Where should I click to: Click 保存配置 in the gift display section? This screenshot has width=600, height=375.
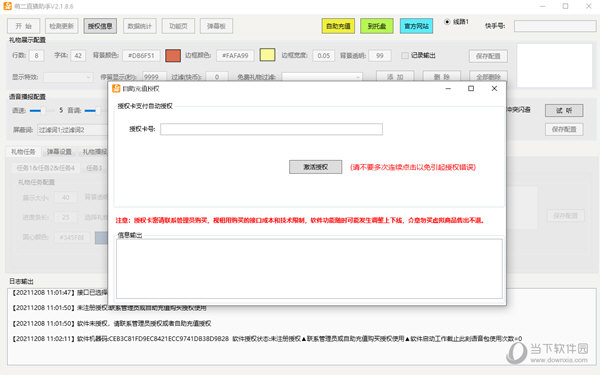point(488,56)
